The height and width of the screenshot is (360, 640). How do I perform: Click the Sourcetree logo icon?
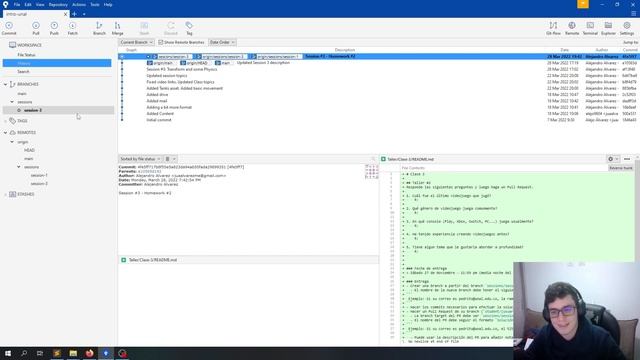[5, 4]
